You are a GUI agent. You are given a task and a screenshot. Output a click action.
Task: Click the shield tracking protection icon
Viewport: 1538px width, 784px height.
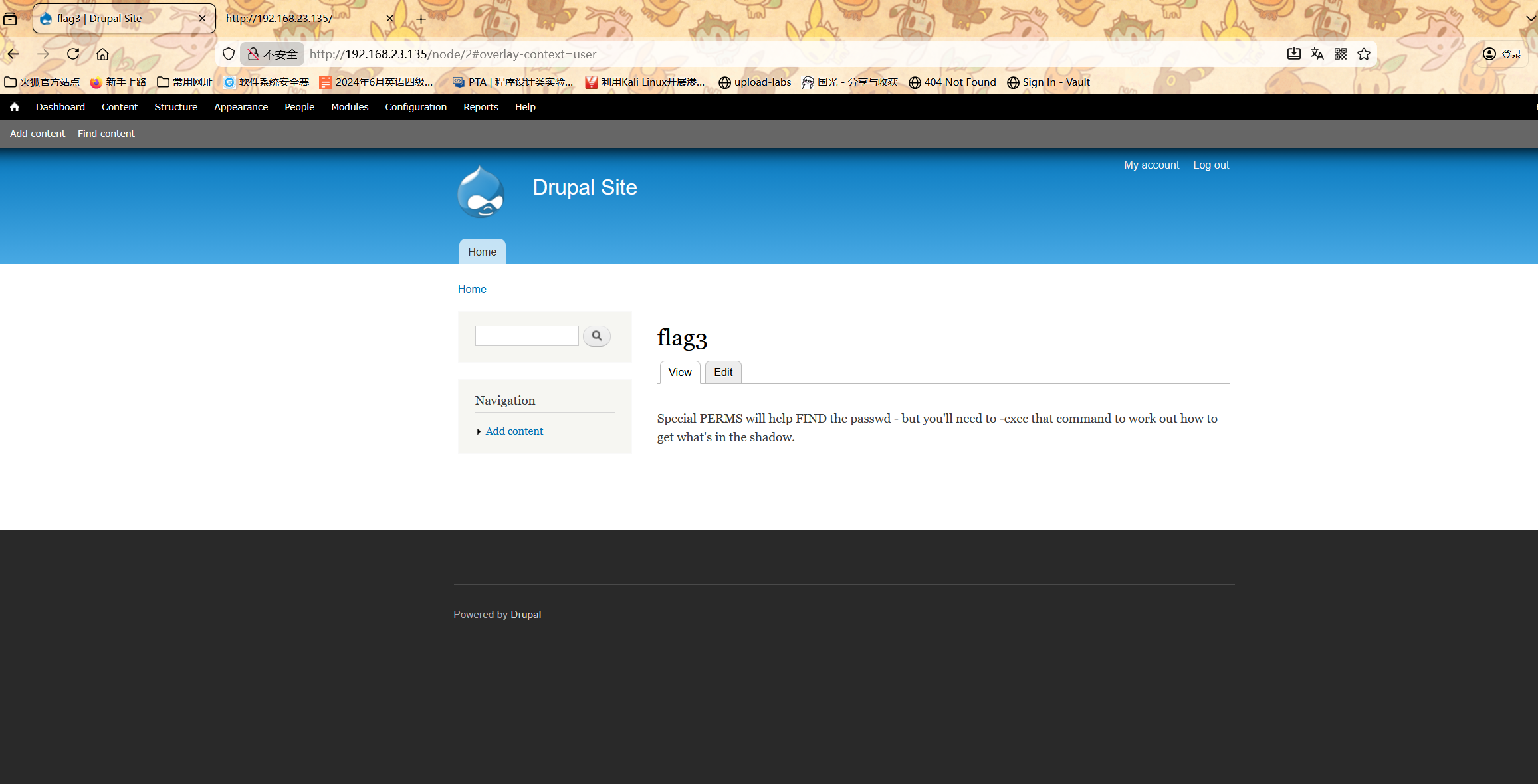pyautogui.click(x=229, y=54)
